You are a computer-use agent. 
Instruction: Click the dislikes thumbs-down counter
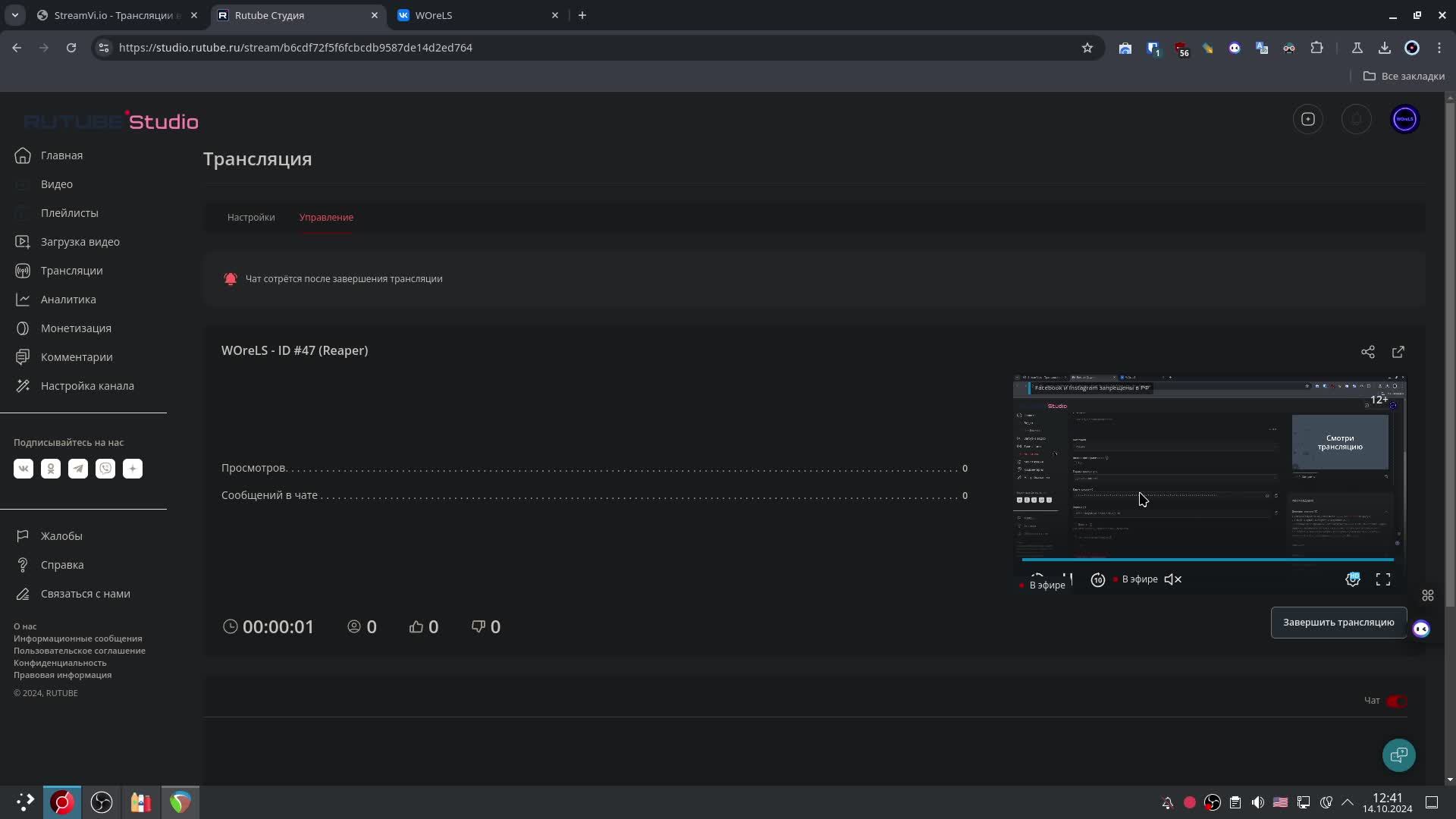tap(485, 627)
